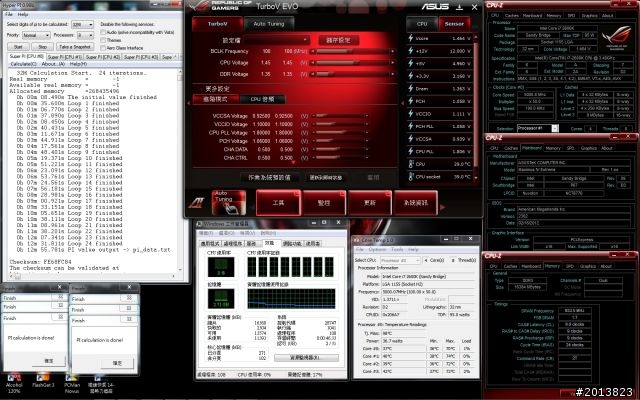
Task: Select the Memory tab in bottom CPU-Z window
Action: pos(552,266)
